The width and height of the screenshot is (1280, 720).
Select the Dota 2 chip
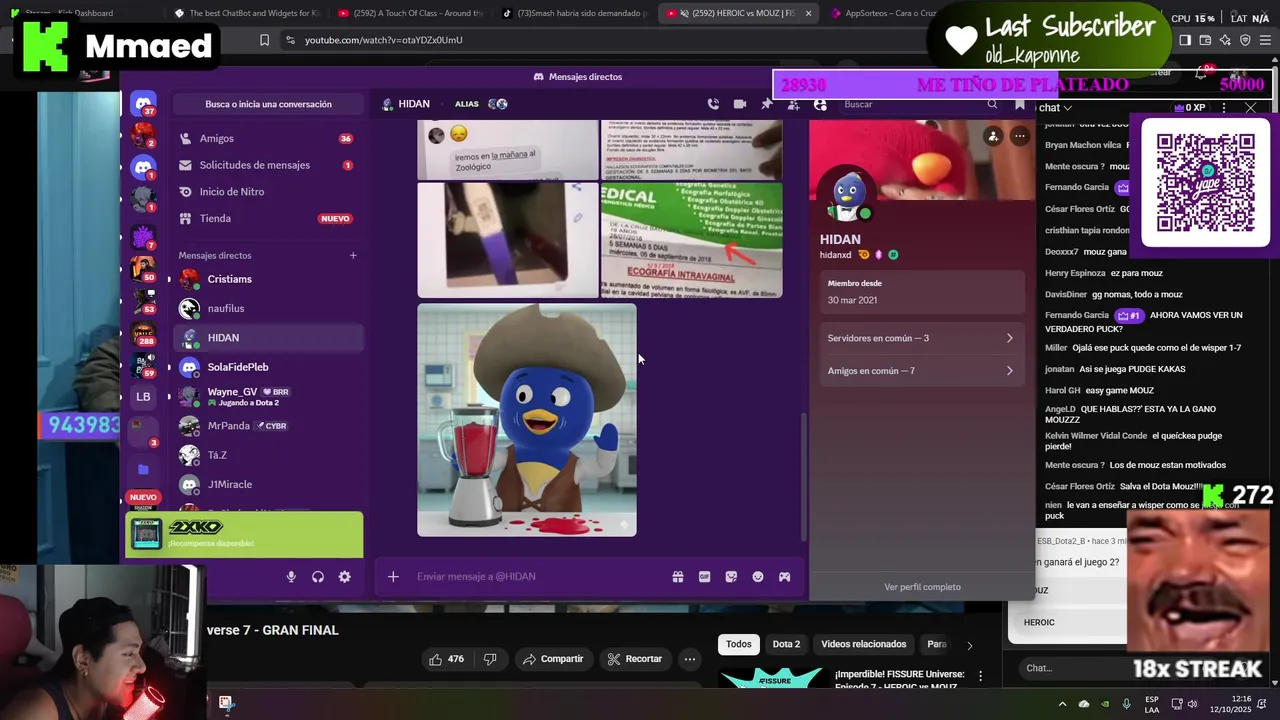[786, 645]
